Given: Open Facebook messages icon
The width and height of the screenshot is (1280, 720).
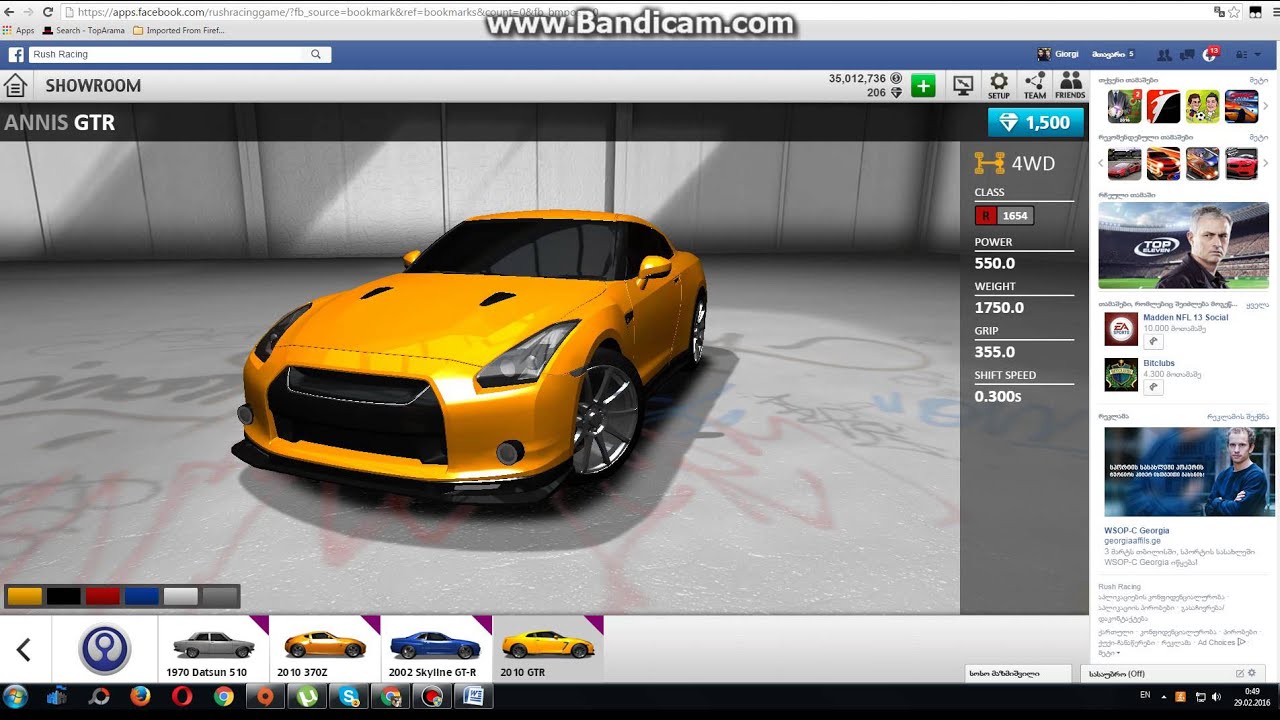Looking at the screenshot, I should [1187, 55].
